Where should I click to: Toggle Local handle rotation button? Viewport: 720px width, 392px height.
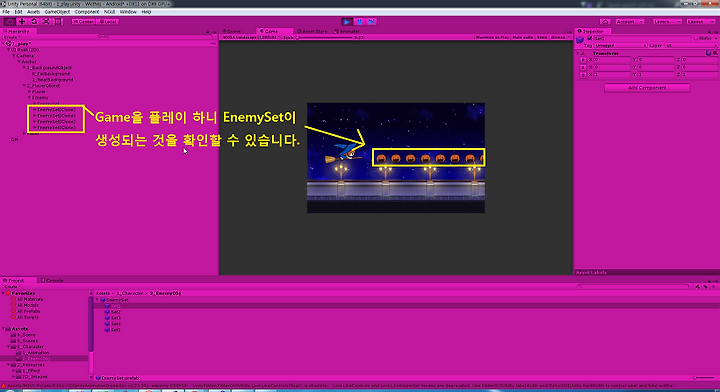click(108, 22)
